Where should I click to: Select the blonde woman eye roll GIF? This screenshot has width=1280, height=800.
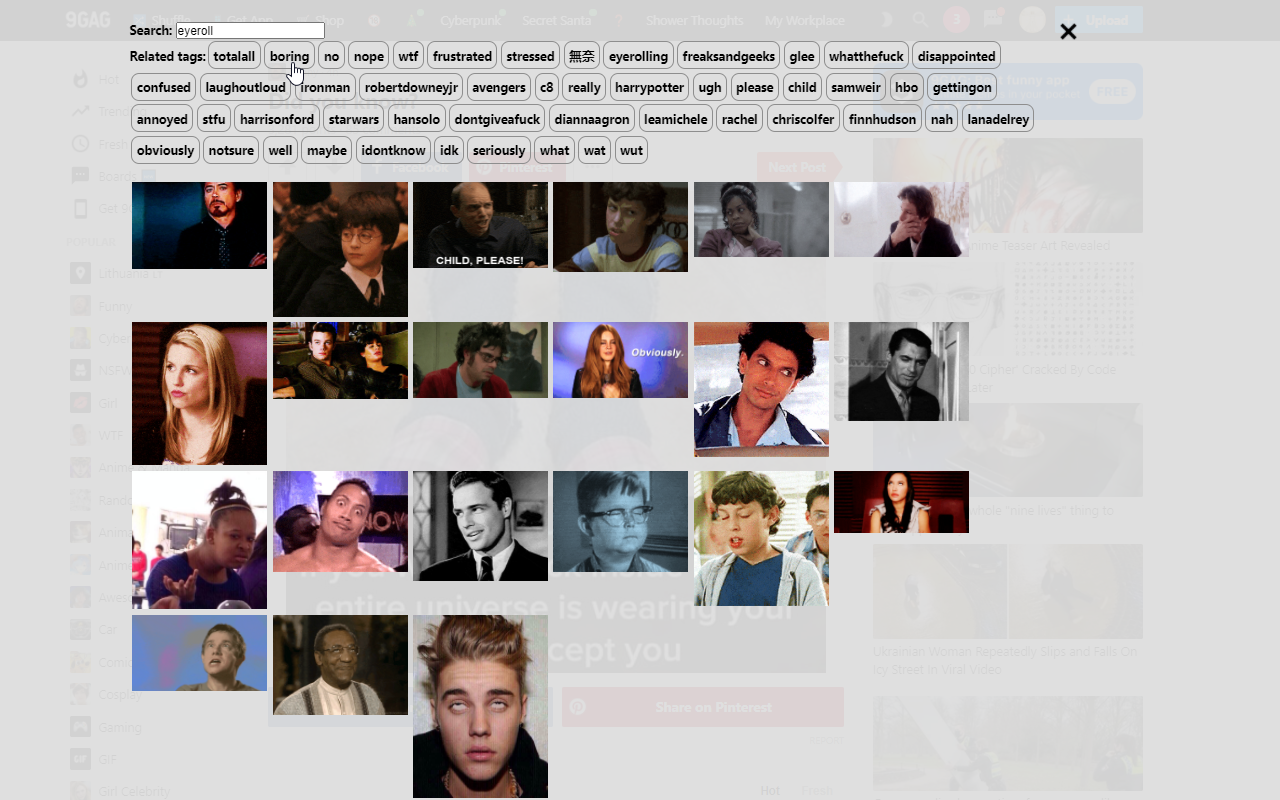coord(199,393)
